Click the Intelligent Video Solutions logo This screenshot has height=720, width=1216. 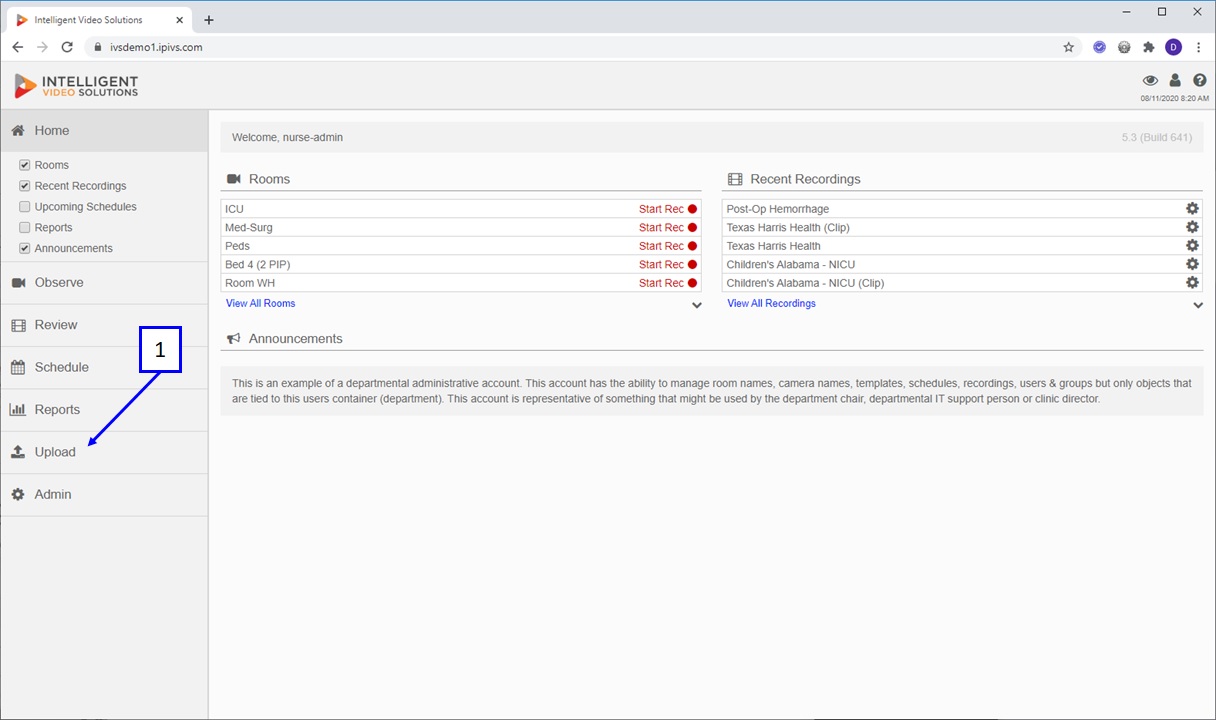pyautogui.click(x=76, y=86)
